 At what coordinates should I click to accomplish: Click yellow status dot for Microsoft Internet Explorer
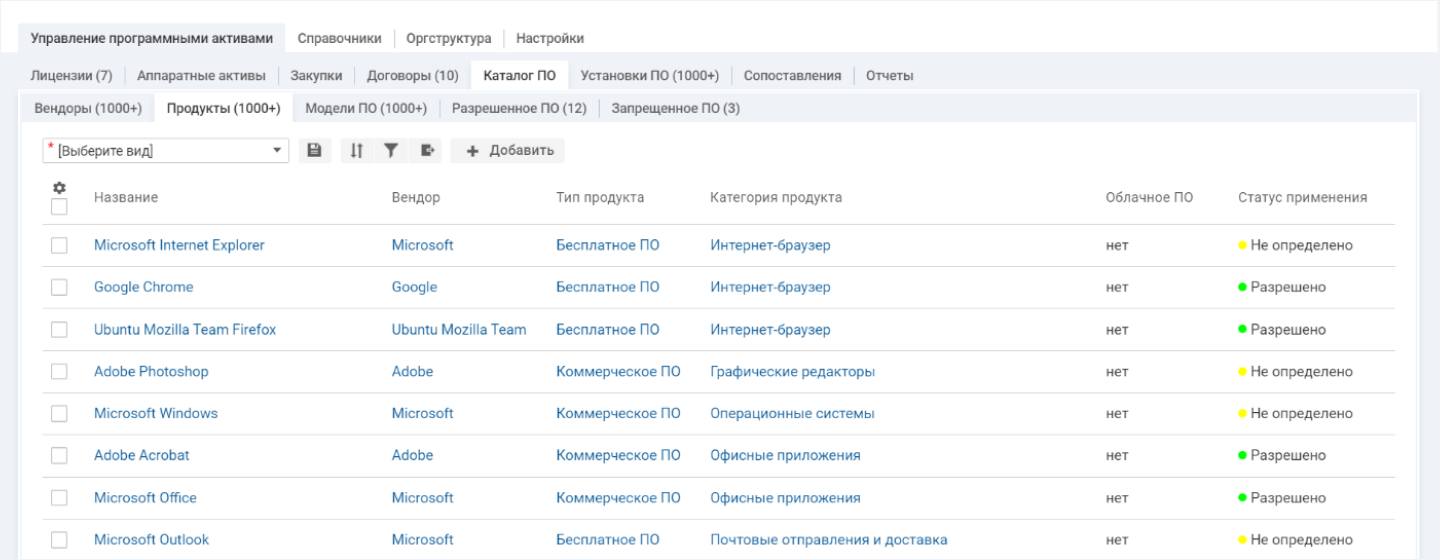coord(1242,246)
